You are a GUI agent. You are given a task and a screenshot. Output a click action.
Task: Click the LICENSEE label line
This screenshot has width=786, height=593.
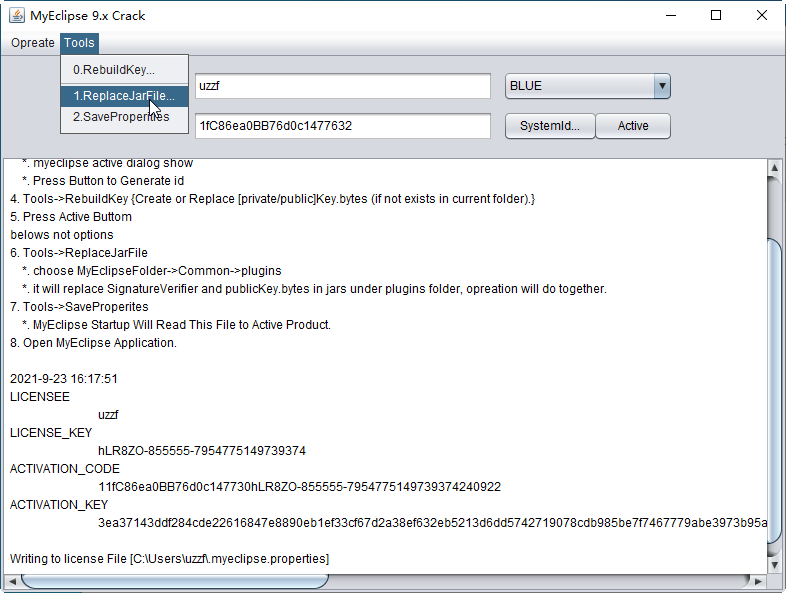click(x=40, y=397)
